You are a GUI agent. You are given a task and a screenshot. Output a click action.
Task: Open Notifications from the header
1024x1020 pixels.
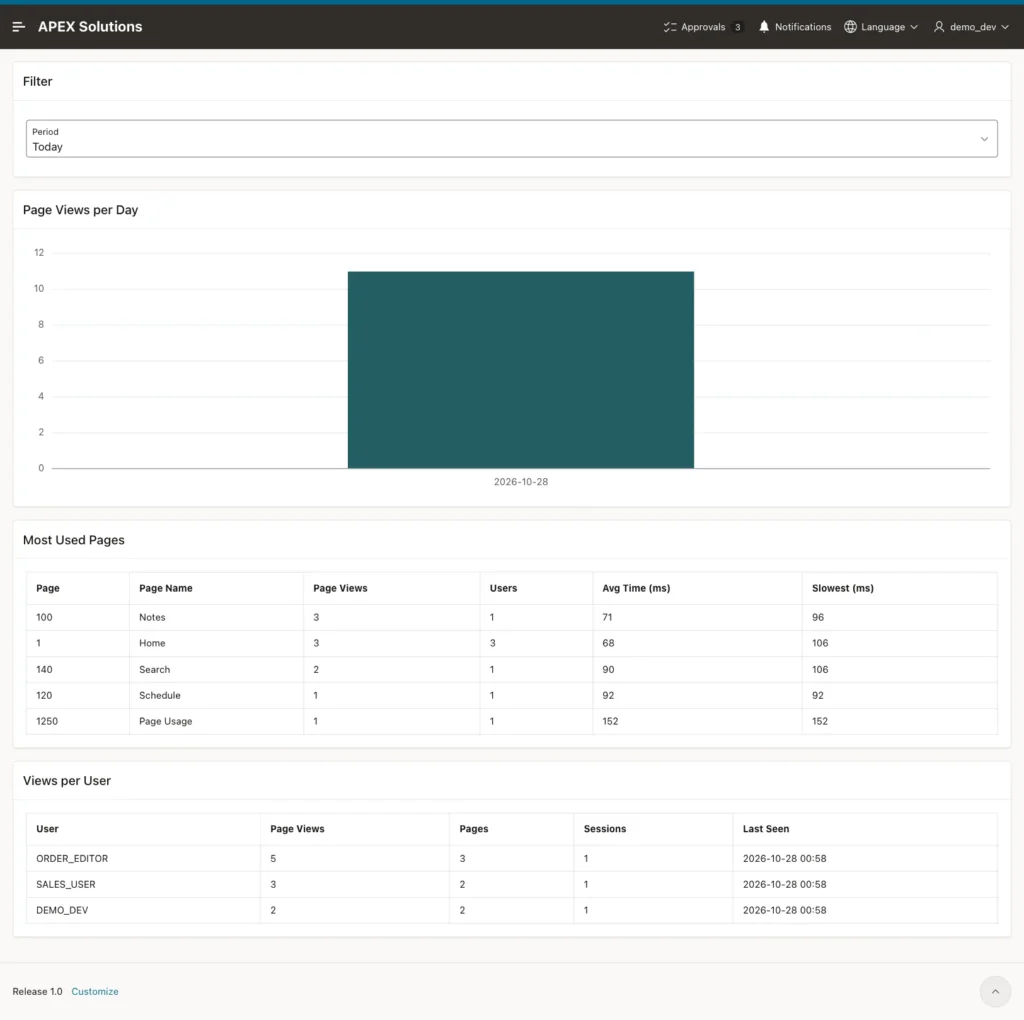click(x=795, y=27)
